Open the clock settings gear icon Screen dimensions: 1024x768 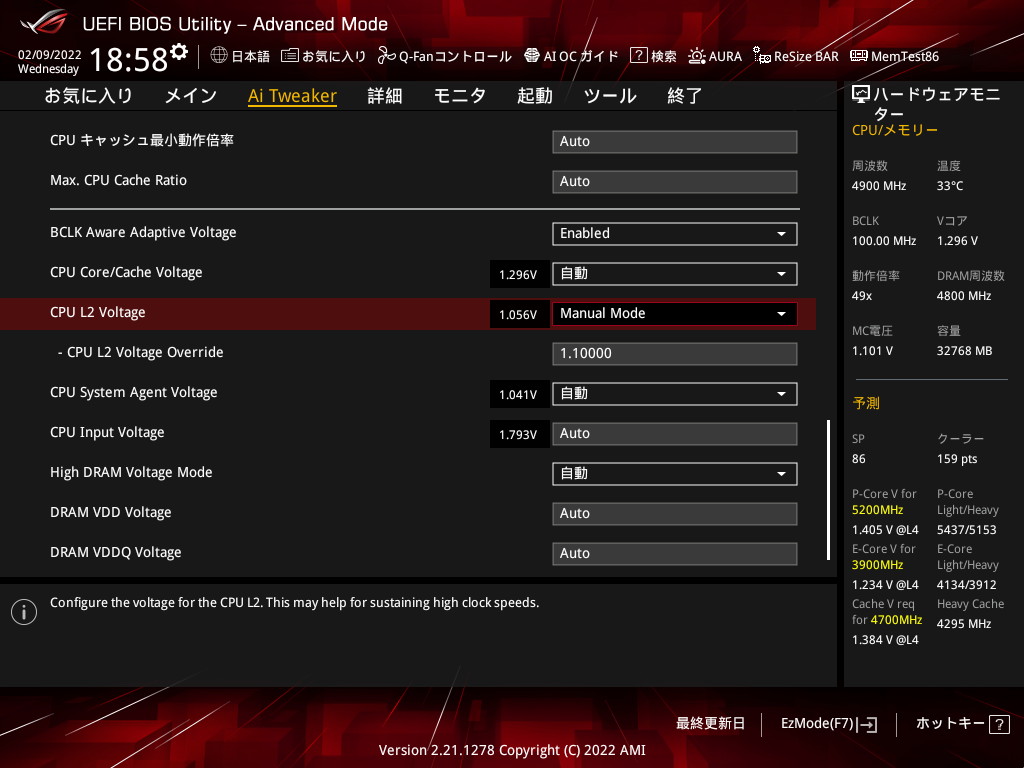179,52
